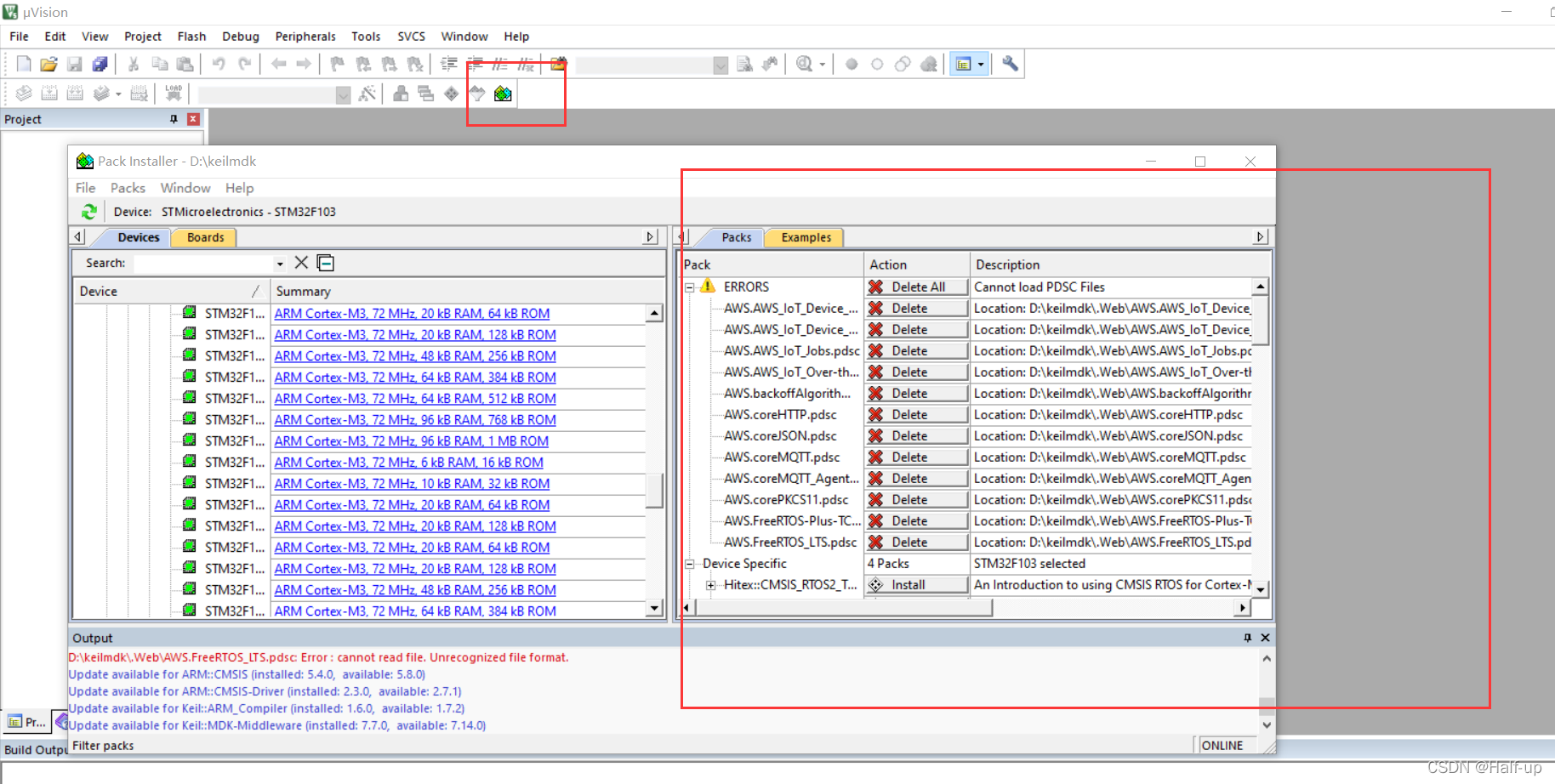The height and width of the screenshot is (784, 1555).
Task: Close the Output pane
Action: 1265,638
